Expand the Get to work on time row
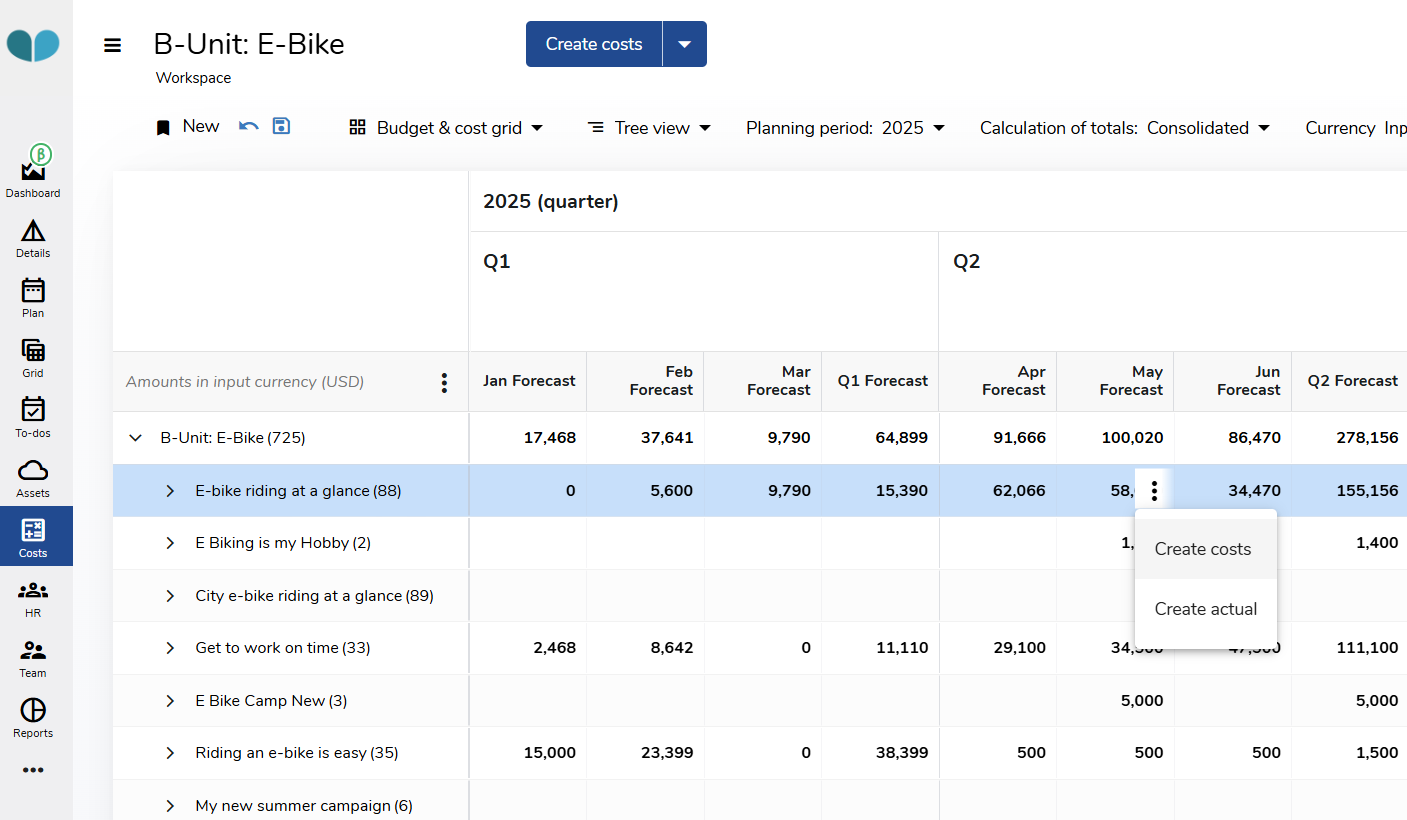This screenshot has height=820, width=1407. pos(170,648)
